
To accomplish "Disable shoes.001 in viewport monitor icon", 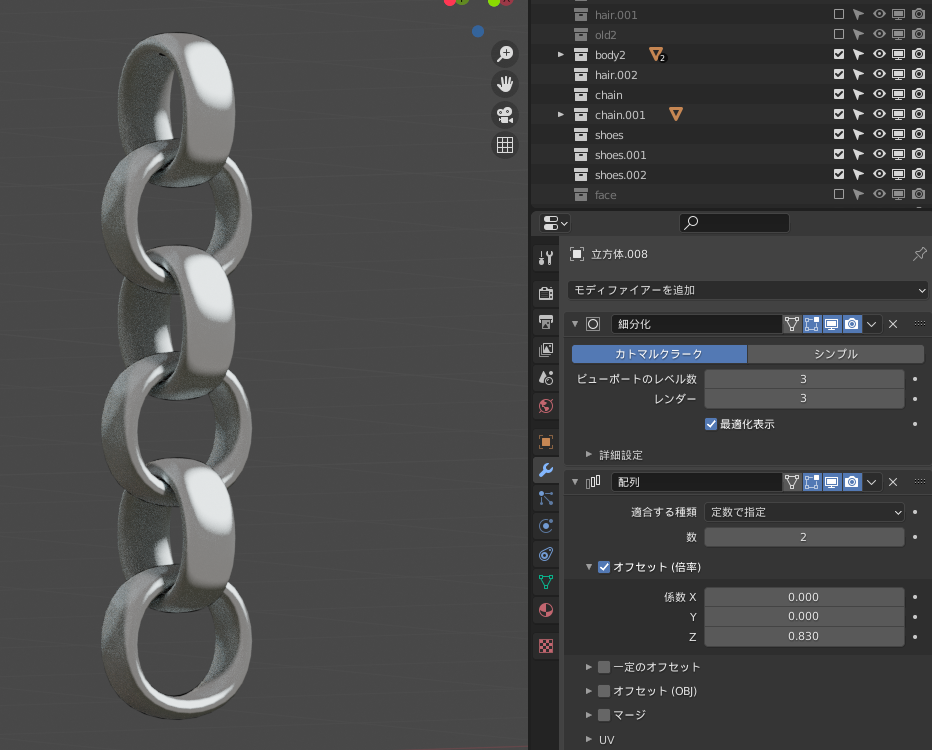I will [x=899, y=154].
